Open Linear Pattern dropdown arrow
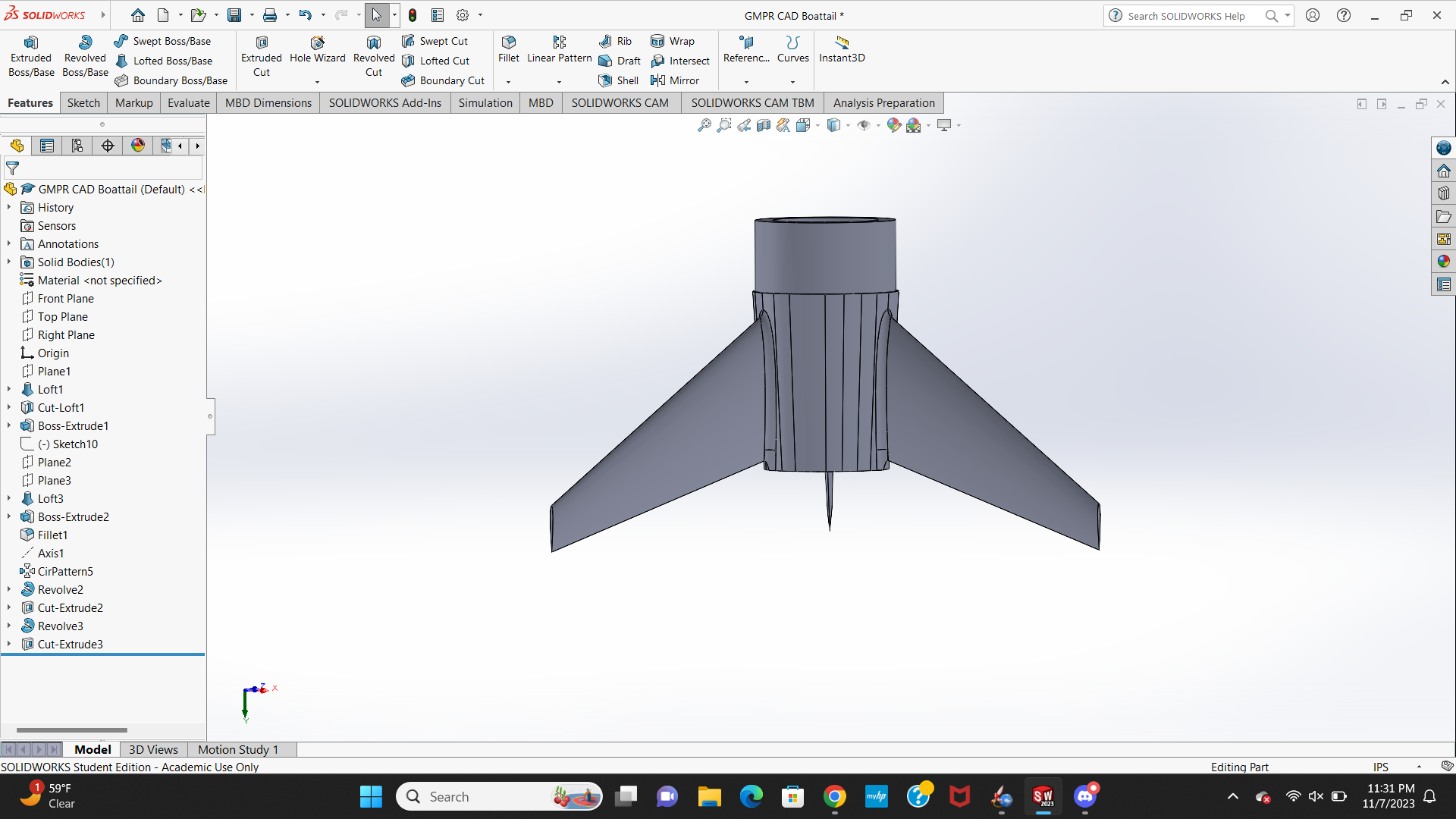This screenshot has width=1456, height=819. [x=560, y=82]
